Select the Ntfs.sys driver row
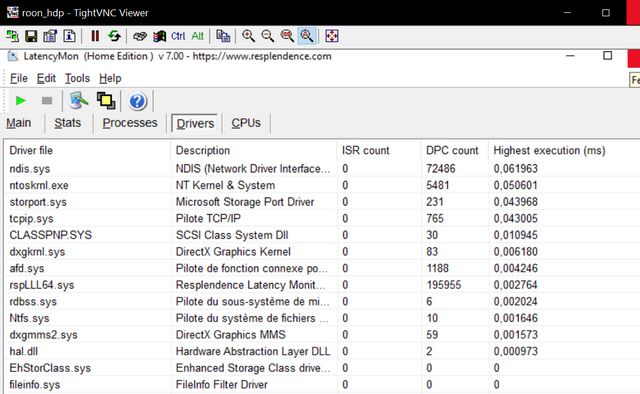Screen dimensions: 640x394 [322, 318]
